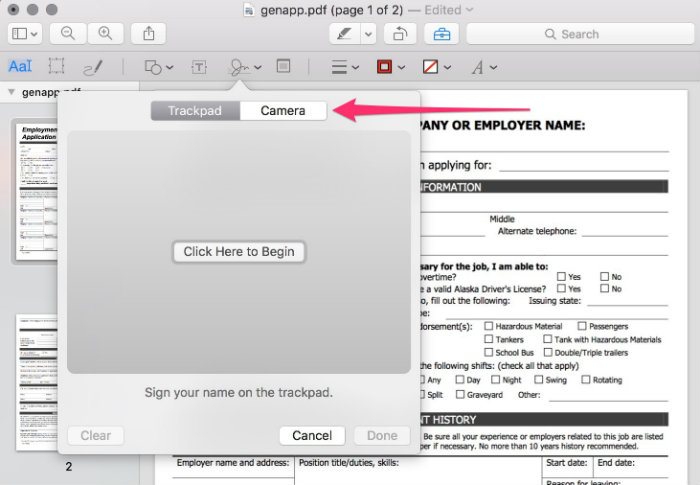Expand the Border Color dropdown arrow
The height and width of the screenshot is (485, 700).
click(401, 67)
